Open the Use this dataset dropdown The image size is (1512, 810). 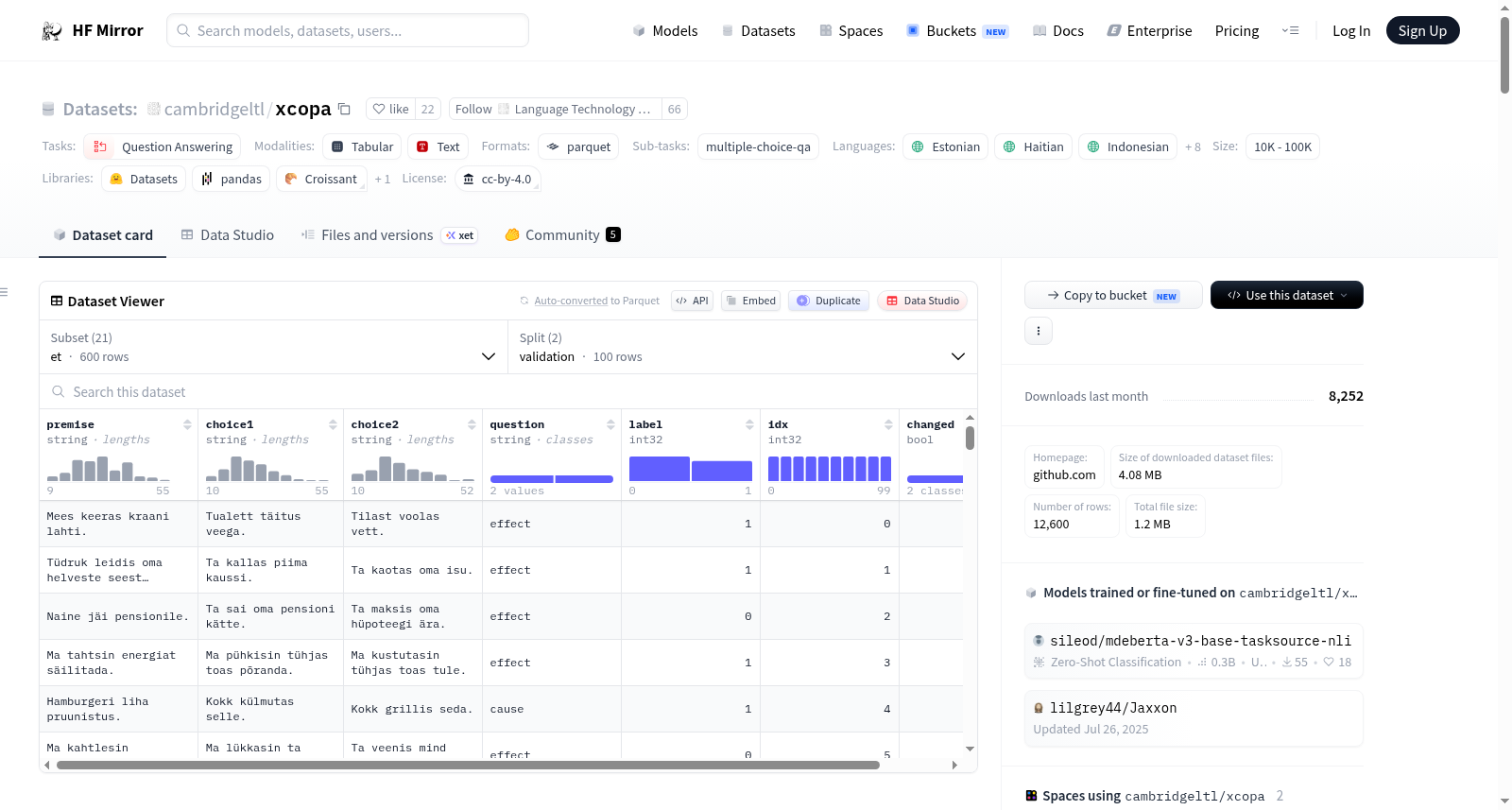coord(1287,295)
